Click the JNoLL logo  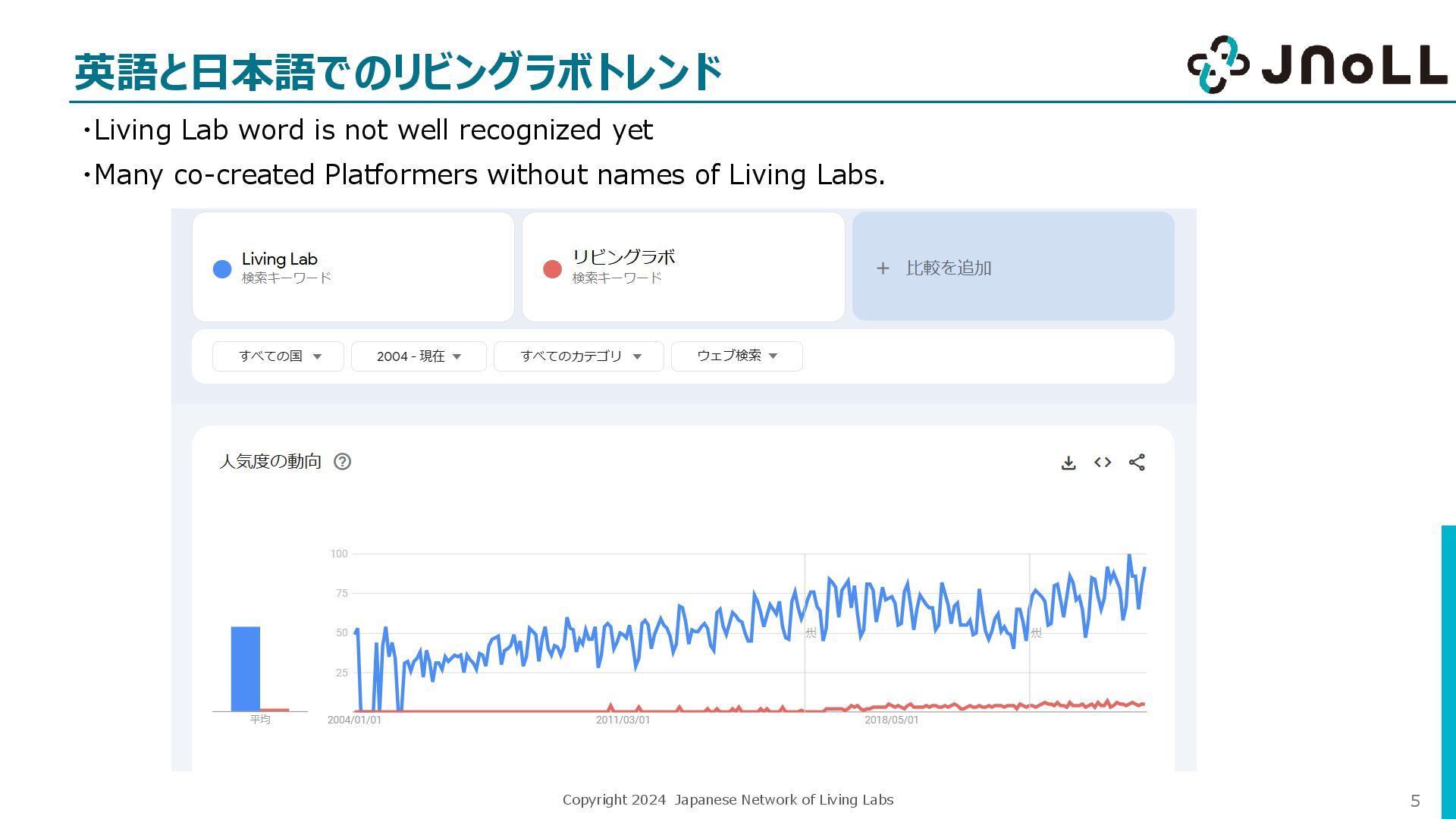pos(1317,64)
